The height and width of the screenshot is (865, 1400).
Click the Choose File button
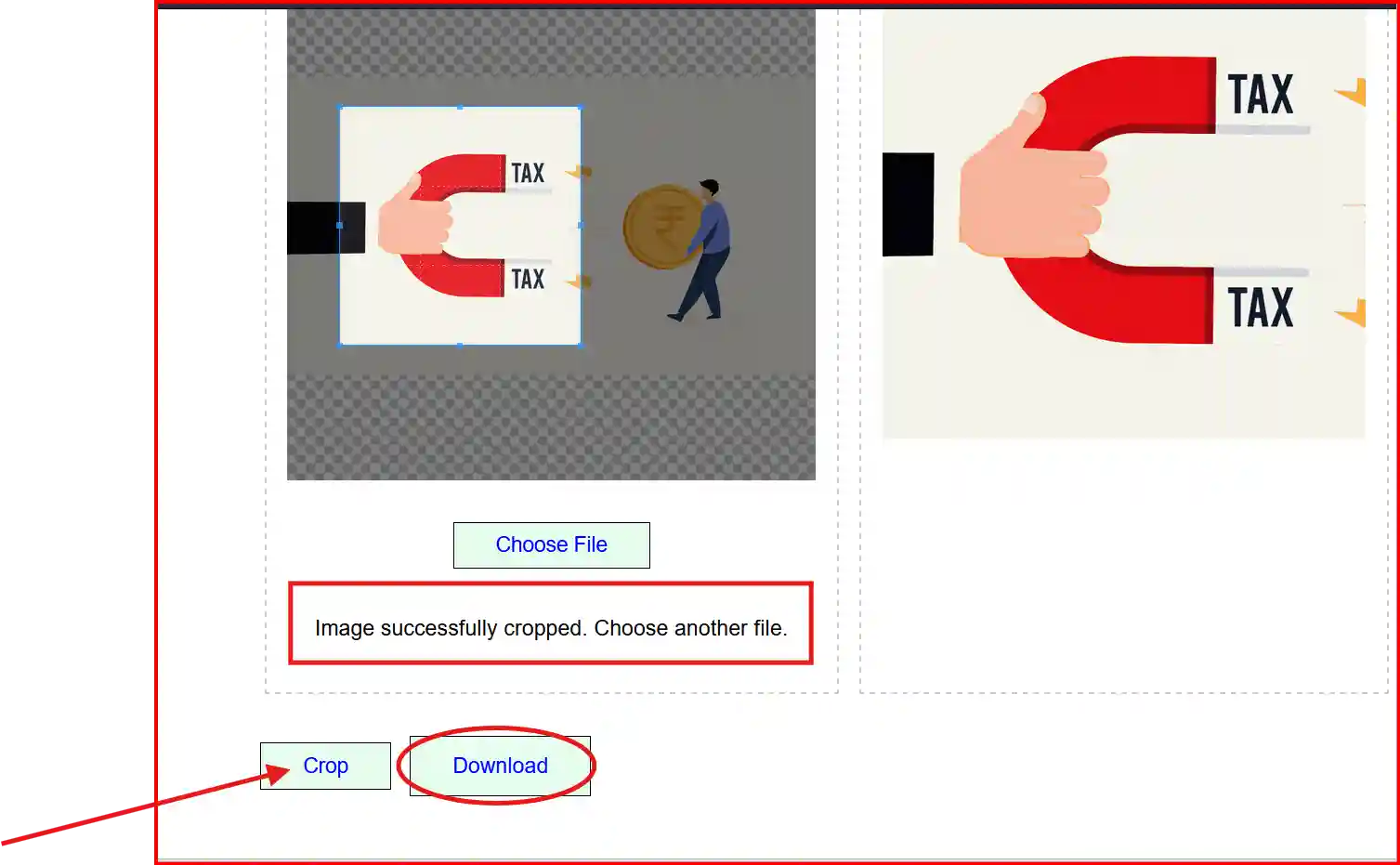click(x=551, y=544)
